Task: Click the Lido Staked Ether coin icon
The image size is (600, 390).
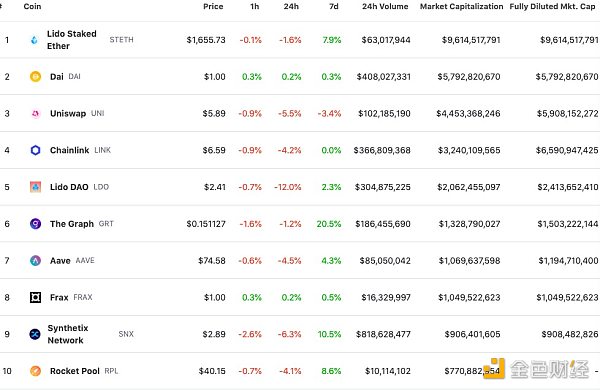Action: tap(34, 40)
